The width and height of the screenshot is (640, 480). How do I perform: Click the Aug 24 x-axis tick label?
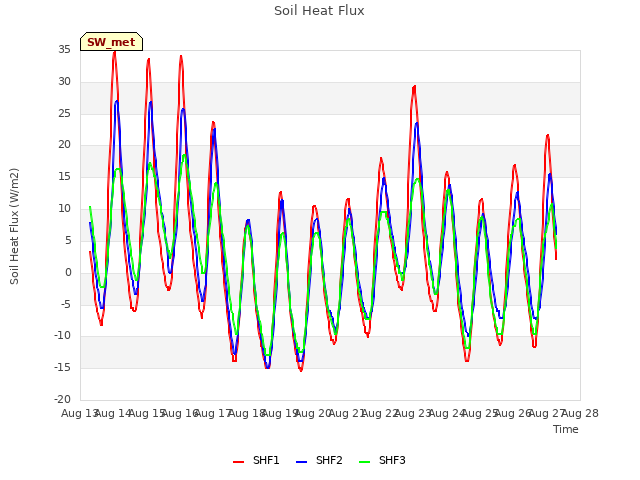point(447,413)
